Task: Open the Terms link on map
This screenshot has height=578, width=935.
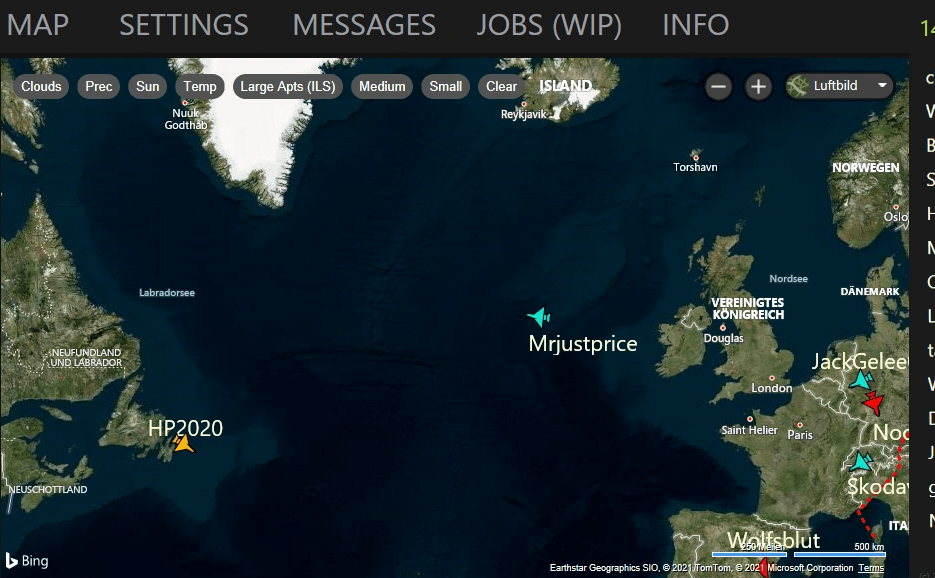Action: [x=871, y=568]
